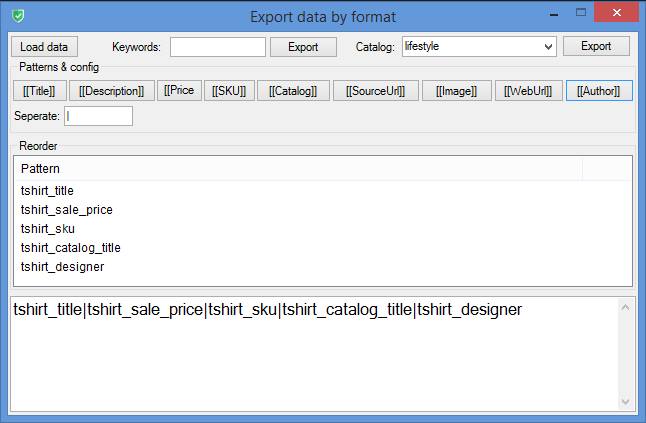Insert the [[SKU]] pattern
Screen dimensions: 646x423
(x=230, y=91)
